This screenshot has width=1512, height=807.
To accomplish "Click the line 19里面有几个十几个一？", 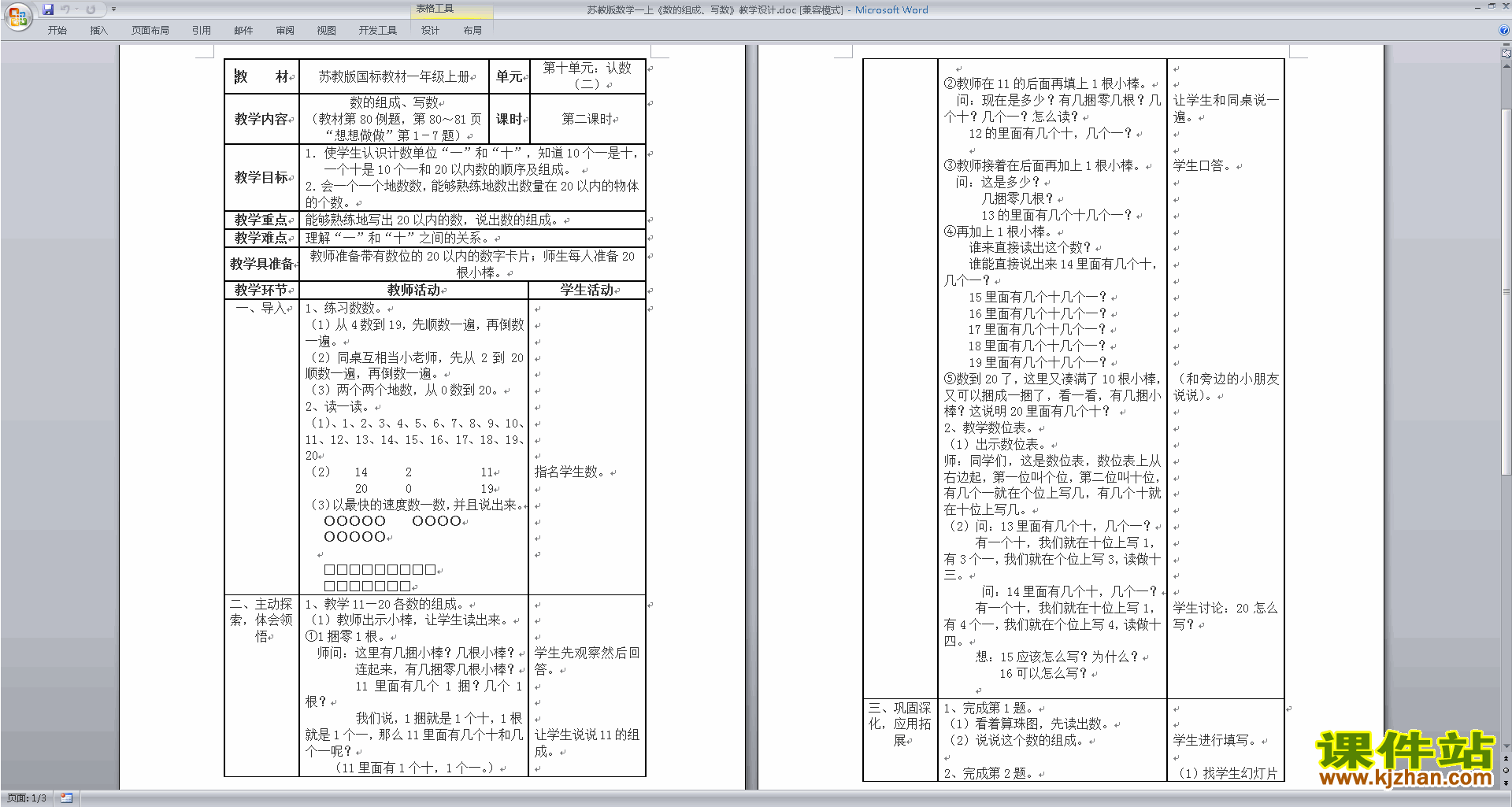I will pyautogui.click(x=1037, y=363).
